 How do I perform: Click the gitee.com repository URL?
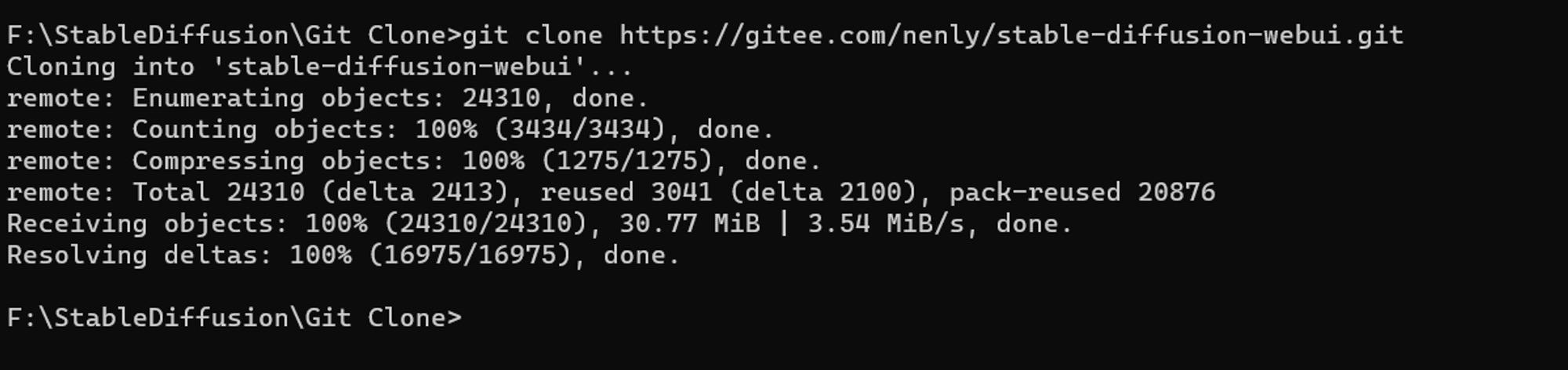pyautogui.click(x=1011, y=35)
